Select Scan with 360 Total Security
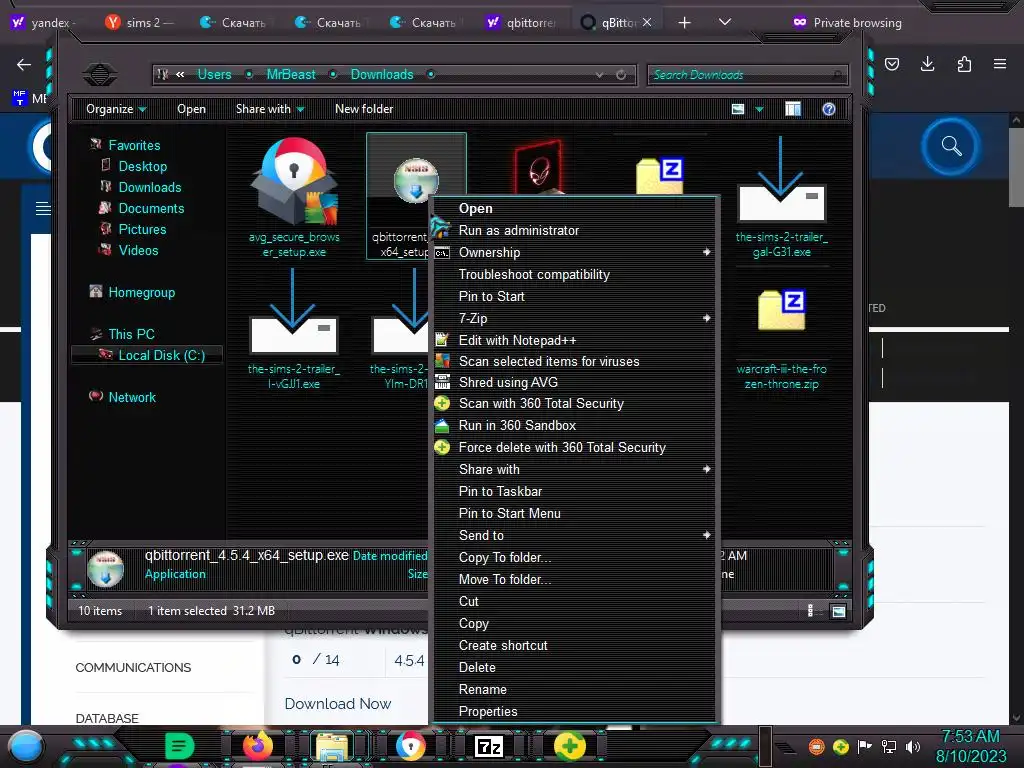The height and width of the screenshot is (768, 1024). point(575,404)
